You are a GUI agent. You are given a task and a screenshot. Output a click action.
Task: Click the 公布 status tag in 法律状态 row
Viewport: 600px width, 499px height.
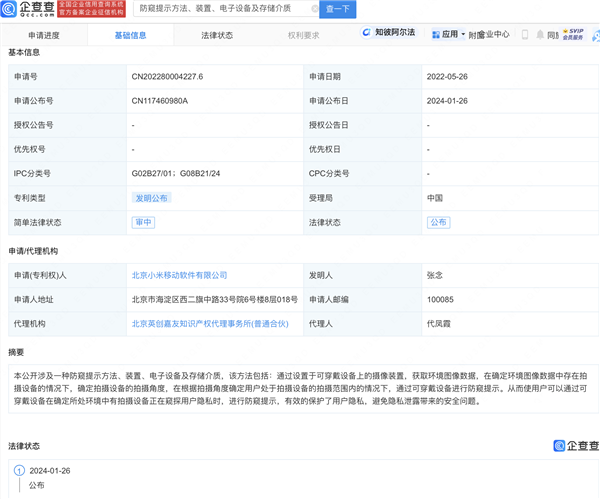click(438, 222)
